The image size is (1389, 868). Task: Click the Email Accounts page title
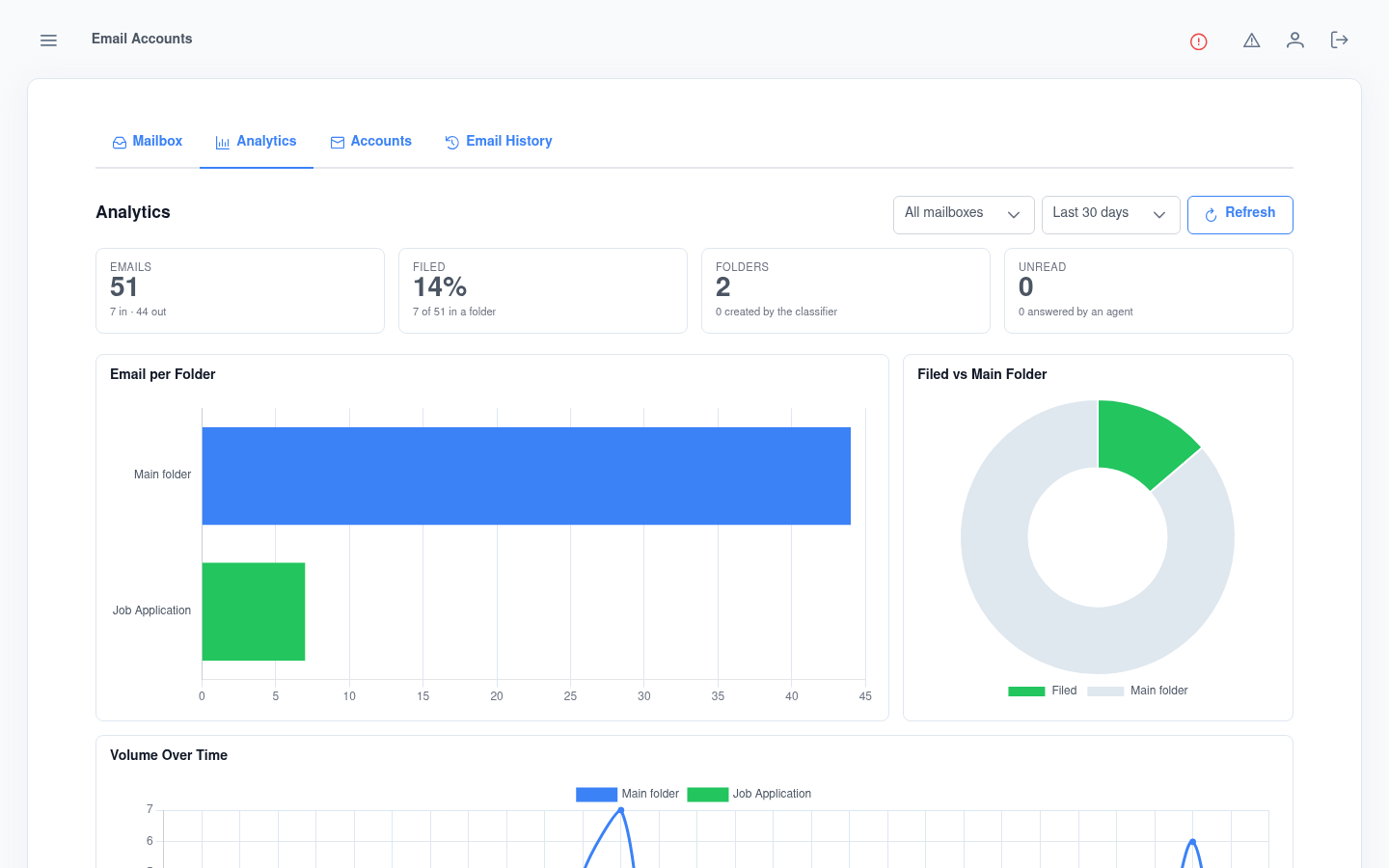[x=142, y=39]
